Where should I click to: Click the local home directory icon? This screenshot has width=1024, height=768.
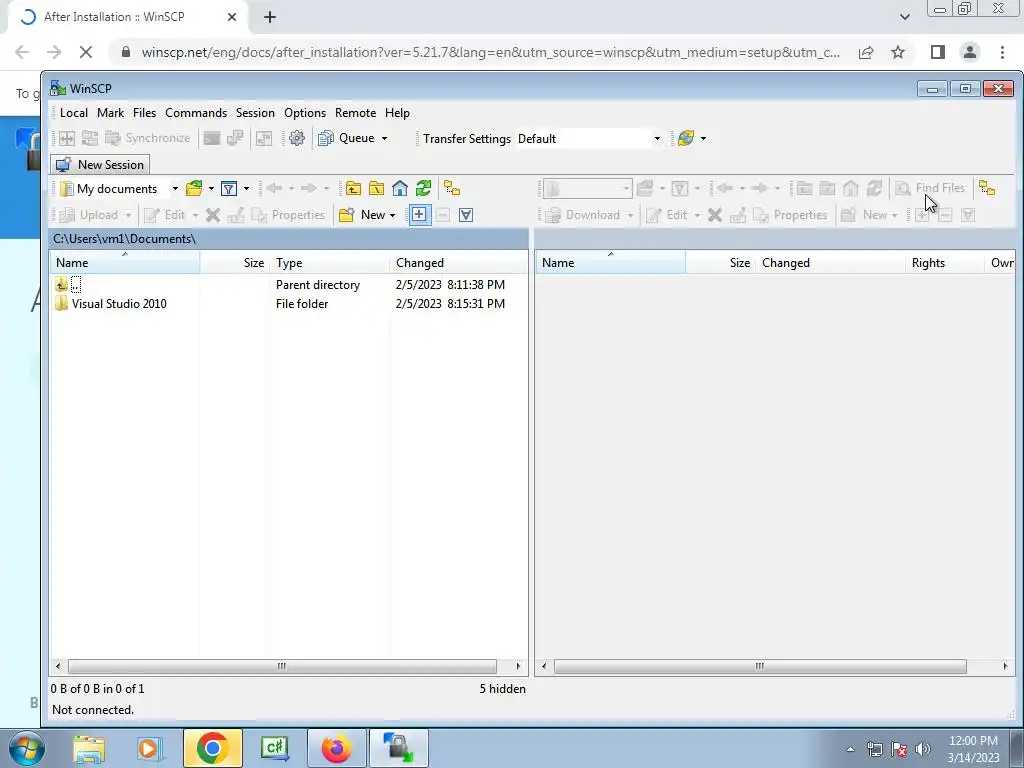coord(400,189)
